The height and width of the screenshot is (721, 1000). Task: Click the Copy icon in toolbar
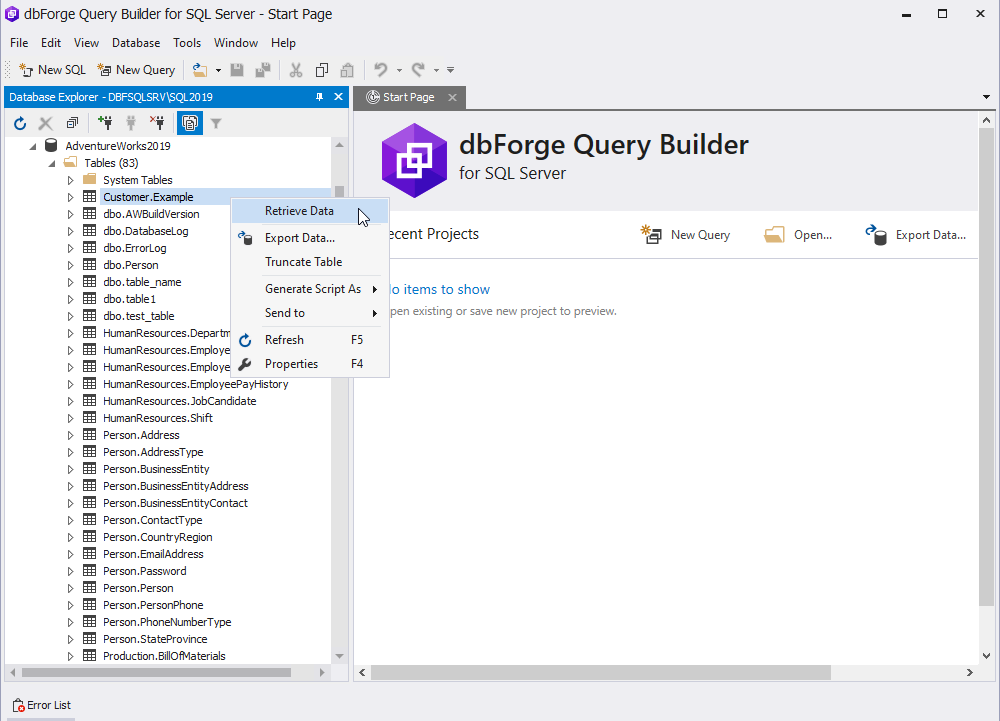click(322, 69)
